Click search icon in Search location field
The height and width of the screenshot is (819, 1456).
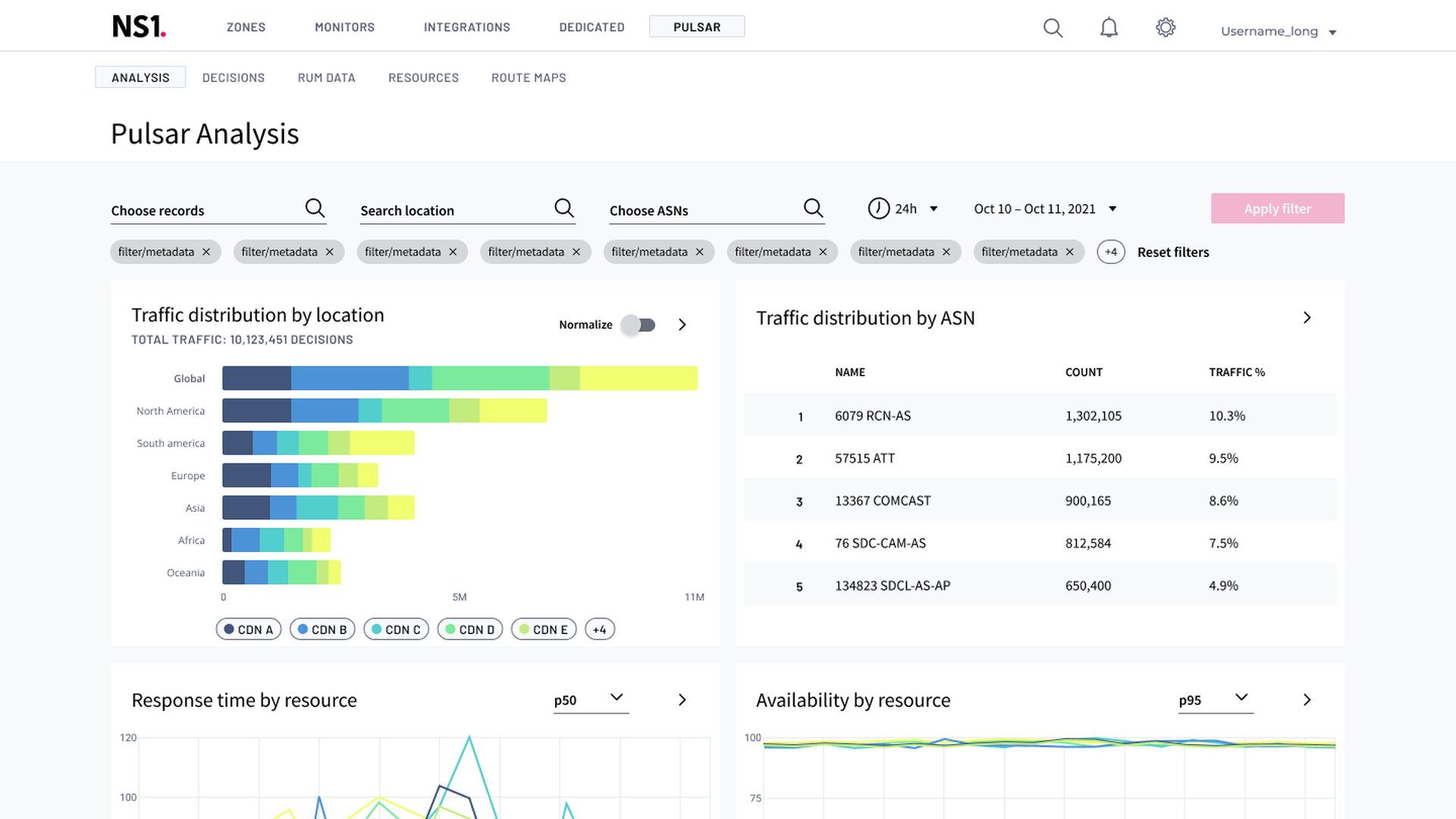pos(564,208)
